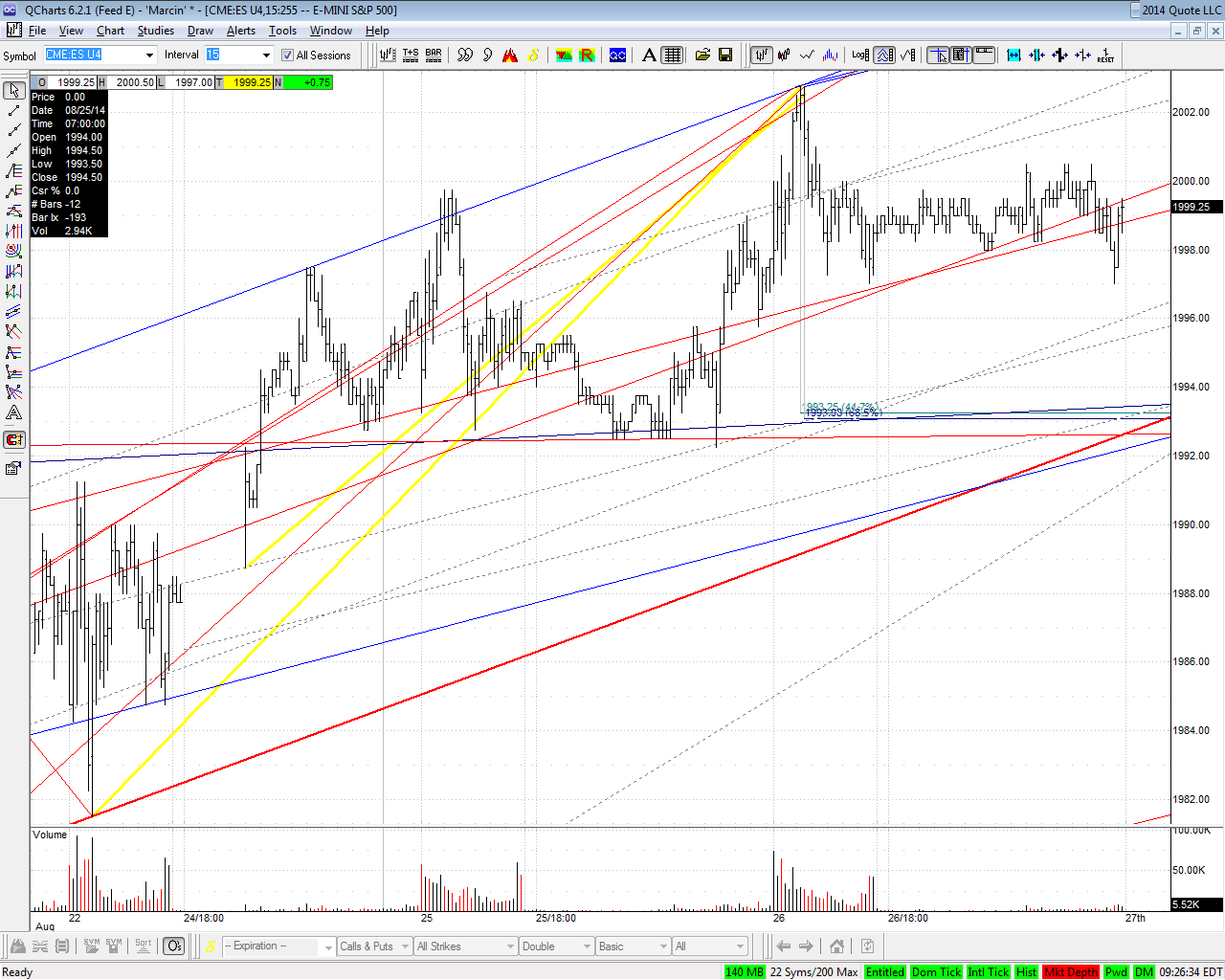
Task: Open the Alerts menu
Action: (241, 31)
